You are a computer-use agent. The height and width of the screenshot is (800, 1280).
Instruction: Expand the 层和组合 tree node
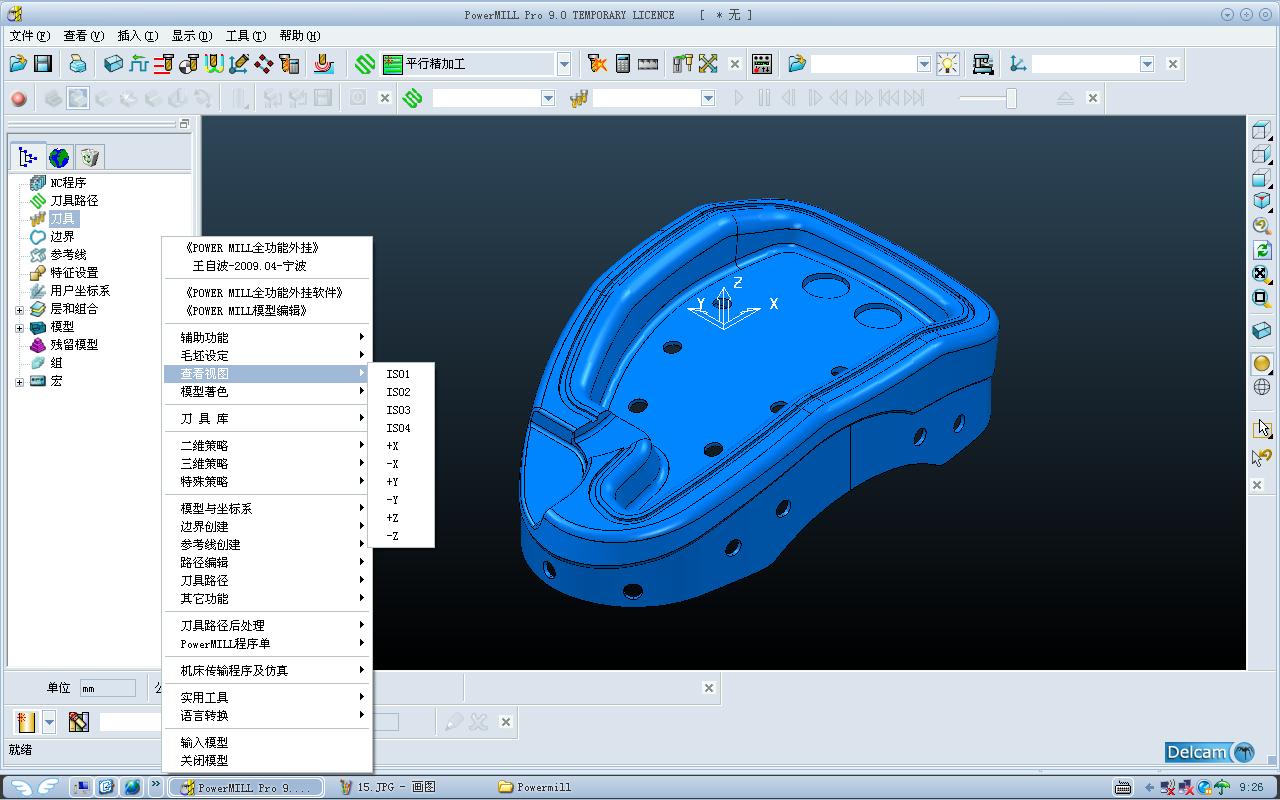[19, 310]
